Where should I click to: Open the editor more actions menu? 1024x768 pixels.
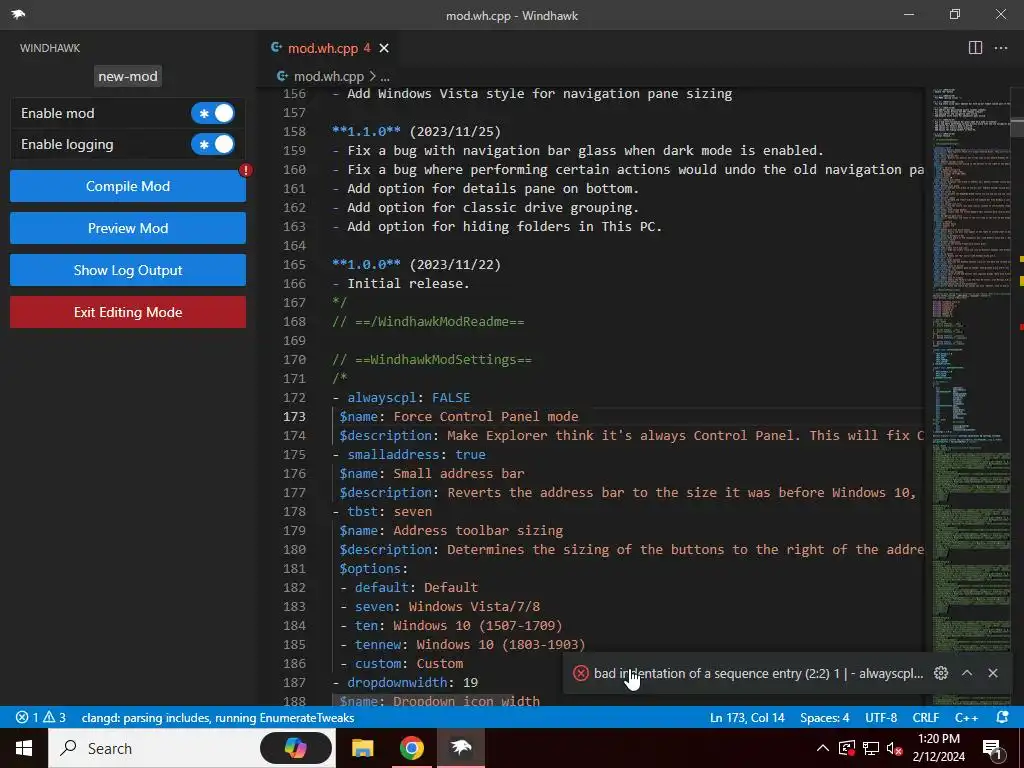[1000, 48]
